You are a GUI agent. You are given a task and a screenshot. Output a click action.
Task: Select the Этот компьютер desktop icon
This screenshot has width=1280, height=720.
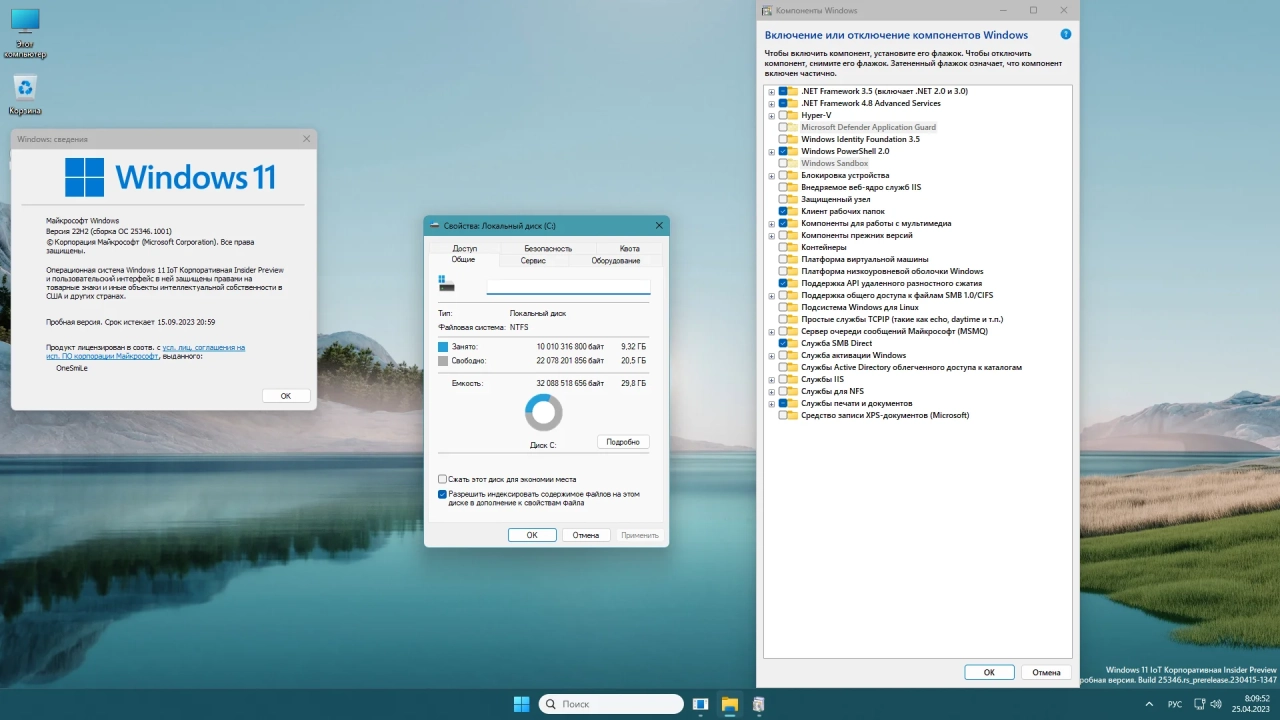[x=25, y=33]
